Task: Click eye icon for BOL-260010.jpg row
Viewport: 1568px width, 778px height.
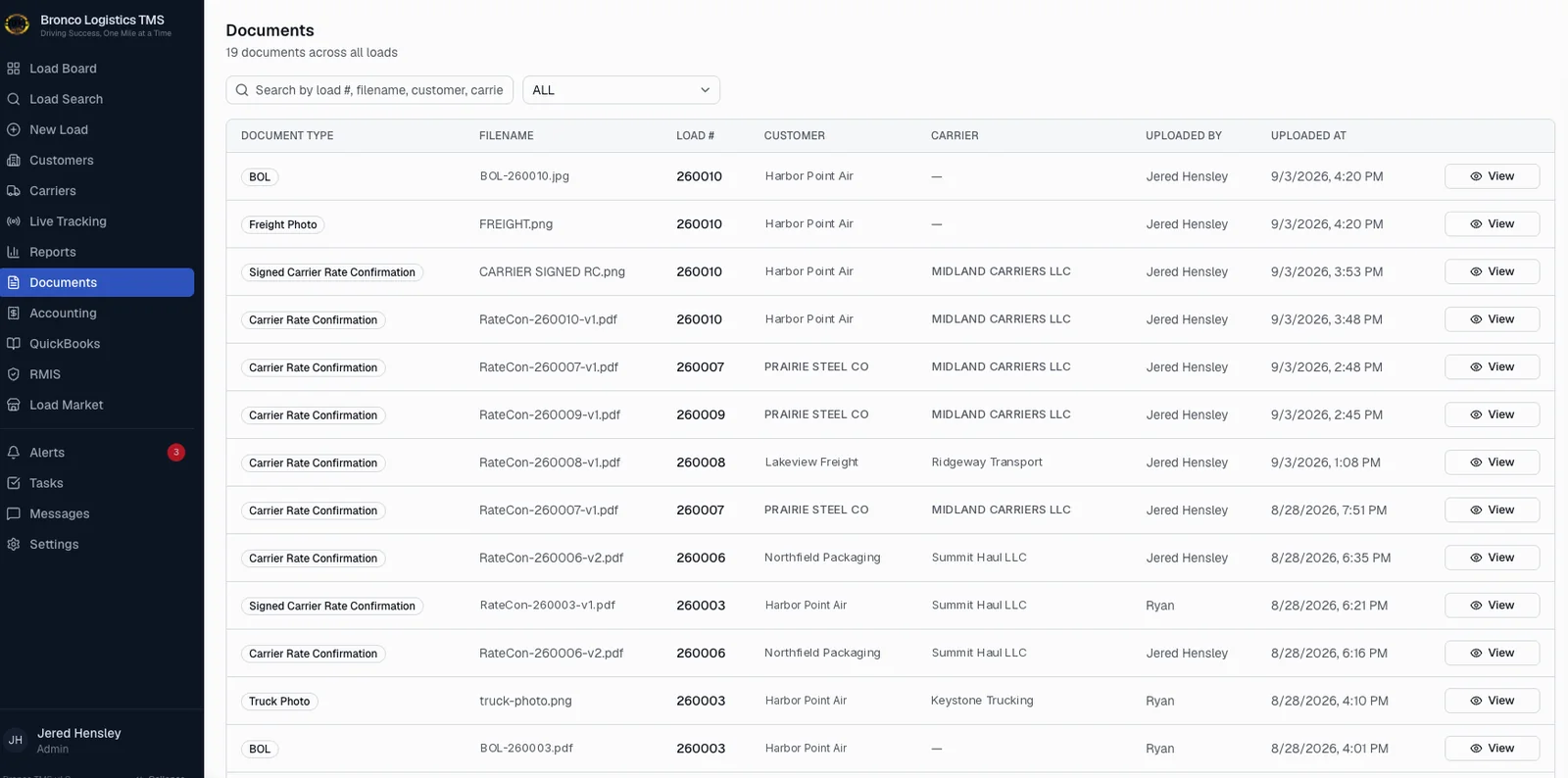Action: (1476, 176)
